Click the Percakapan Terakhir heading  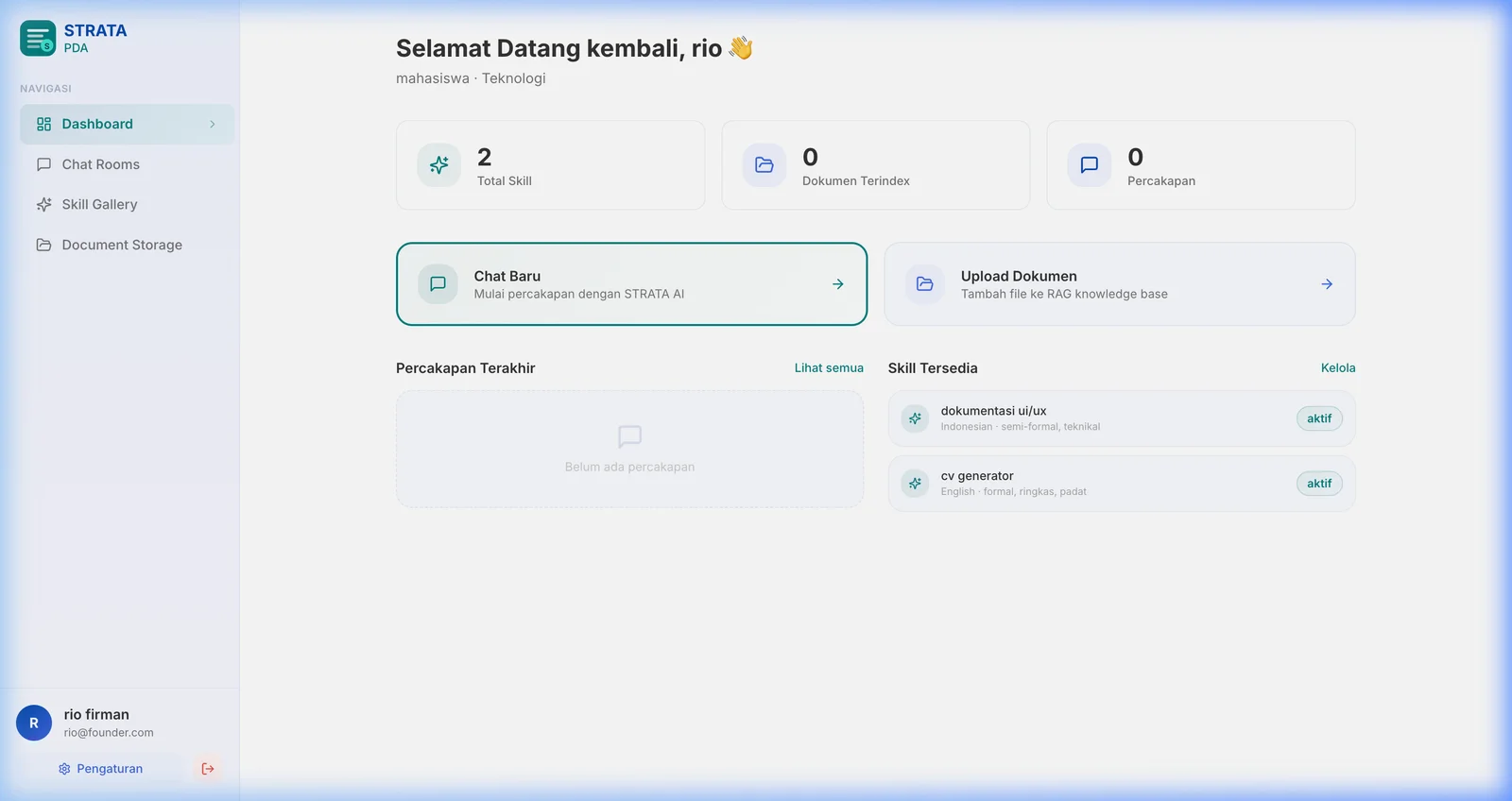click(x=465, y=368)
